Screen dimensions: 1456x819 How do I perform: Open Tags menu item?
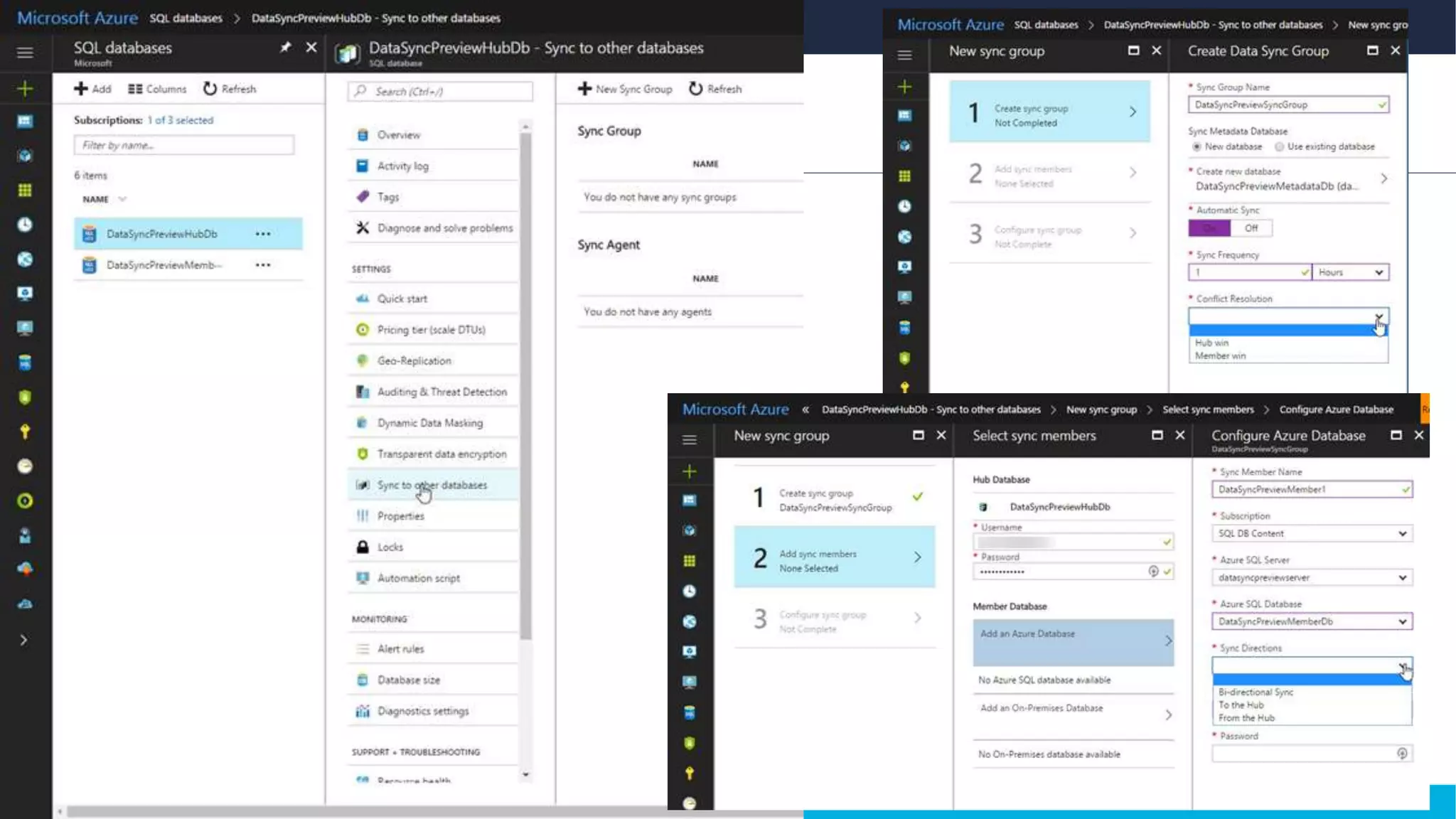tap(433, 197)
